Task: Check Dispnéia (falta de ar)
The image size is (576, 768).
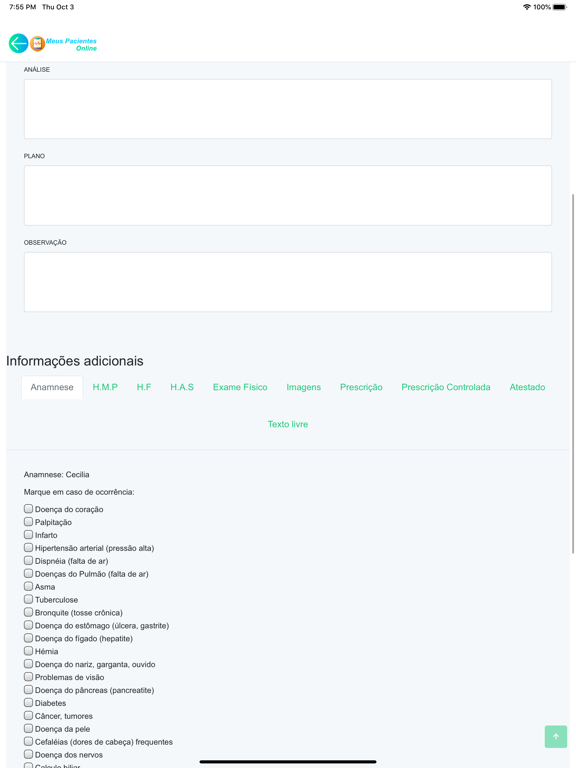Action: pyautogui.click(x=28, y=560)
